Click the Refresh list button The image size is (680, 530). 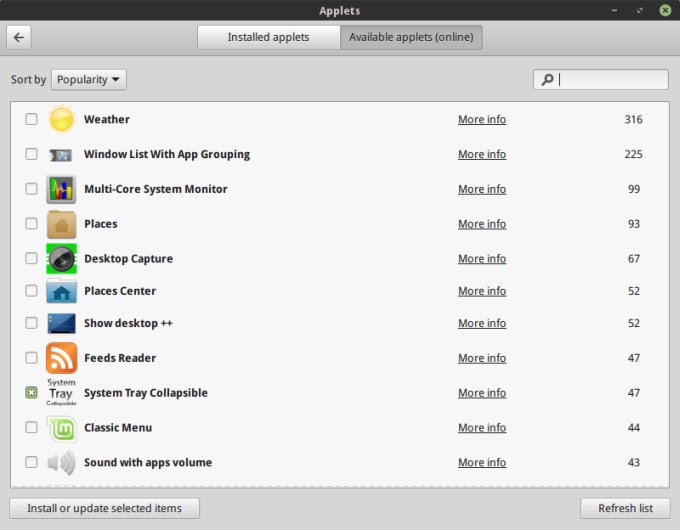(625, 508)
